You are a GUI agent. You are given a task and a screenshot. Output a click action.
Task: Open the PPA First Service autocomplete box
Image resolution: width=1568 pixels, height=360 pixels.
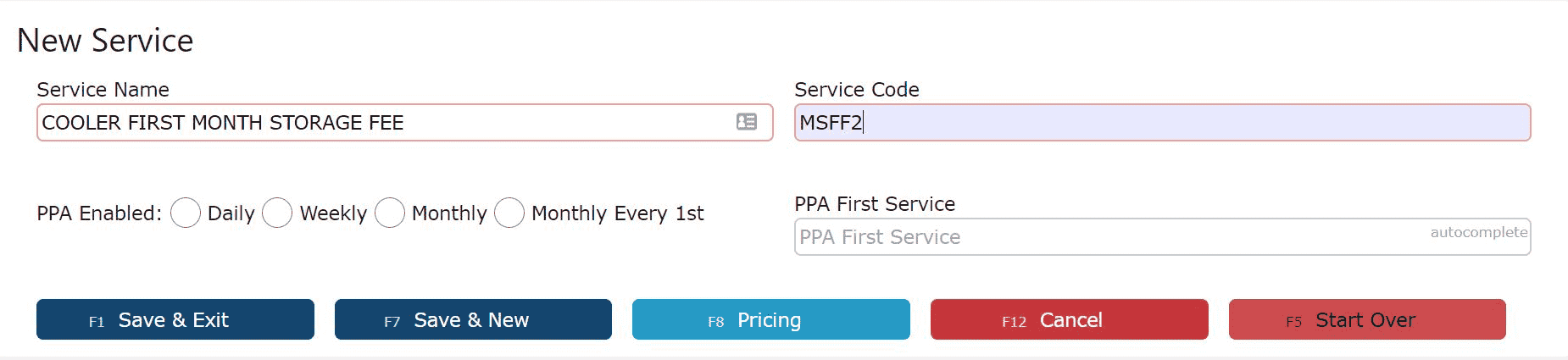(x=1162, y=237)
